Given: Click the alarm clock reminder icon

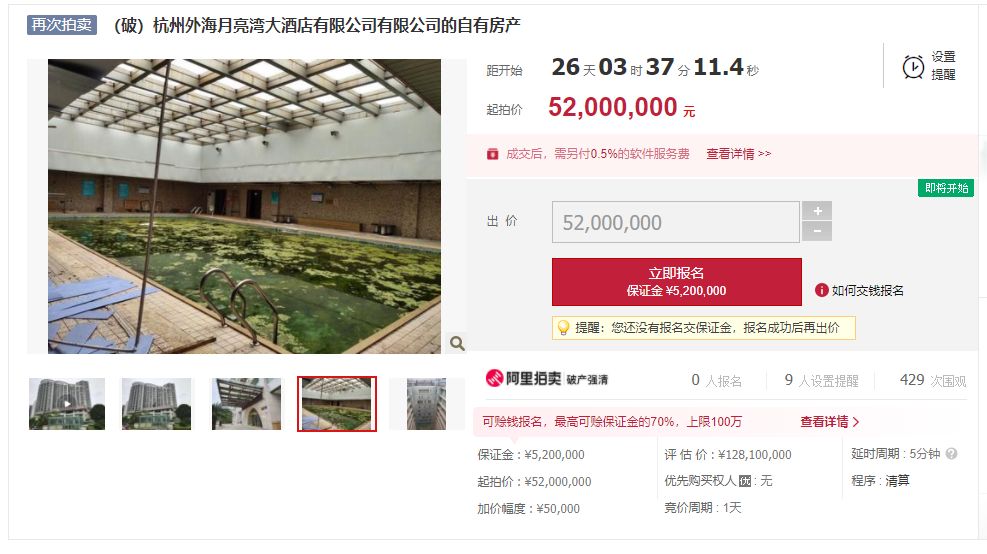Looking at the screenshot, I should pos(913,67).
